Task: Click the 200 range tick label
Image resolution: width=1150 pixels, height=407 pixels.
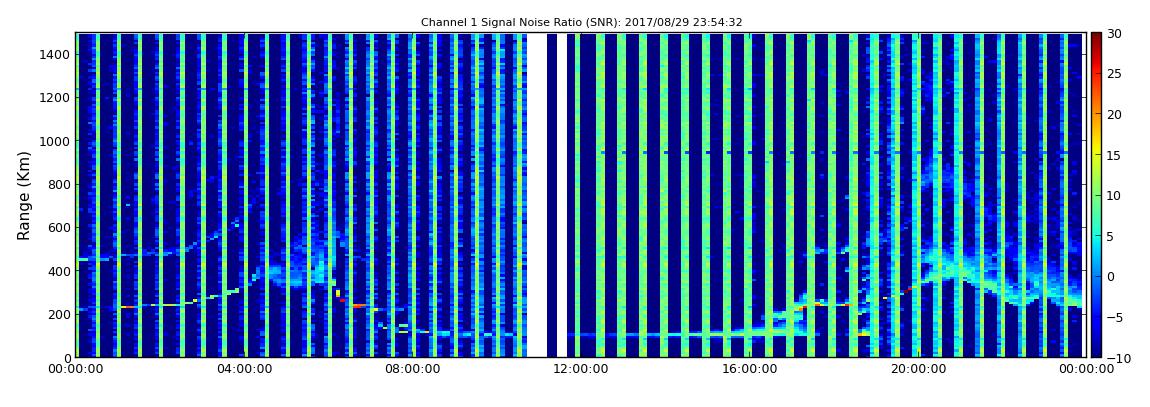Action: [59, 314]
